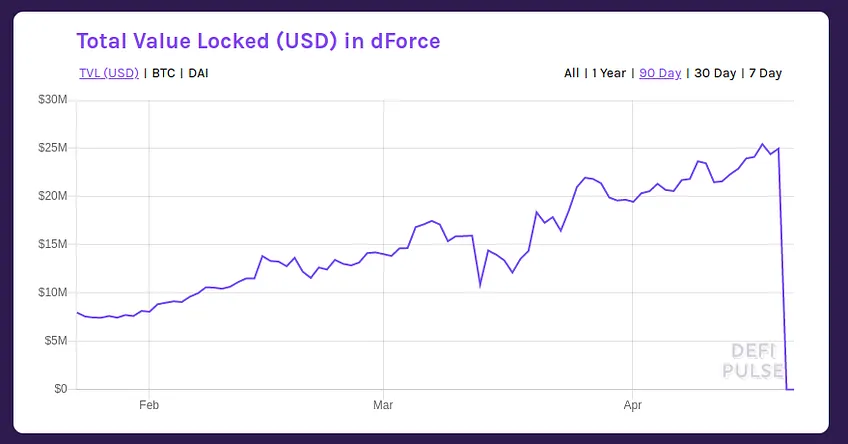Click the chart peak near $25M
The height and width of the screenshot is (444, 848).
click(763, 144)
